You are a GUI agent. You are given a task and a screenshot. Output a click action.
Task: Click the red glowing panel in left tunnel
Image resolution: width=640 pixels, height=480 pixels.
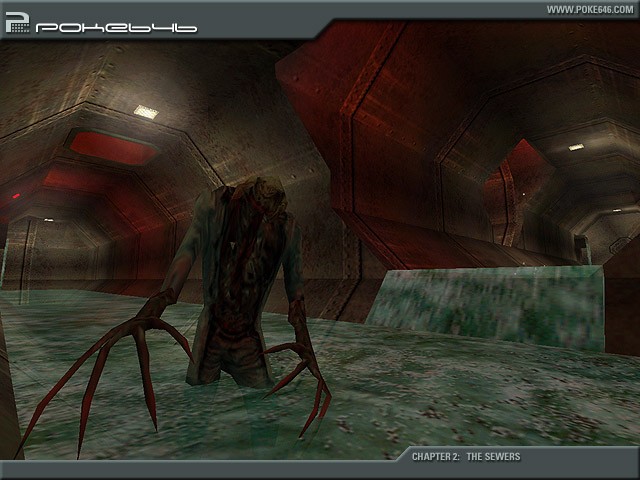click(x=110, y=147)
